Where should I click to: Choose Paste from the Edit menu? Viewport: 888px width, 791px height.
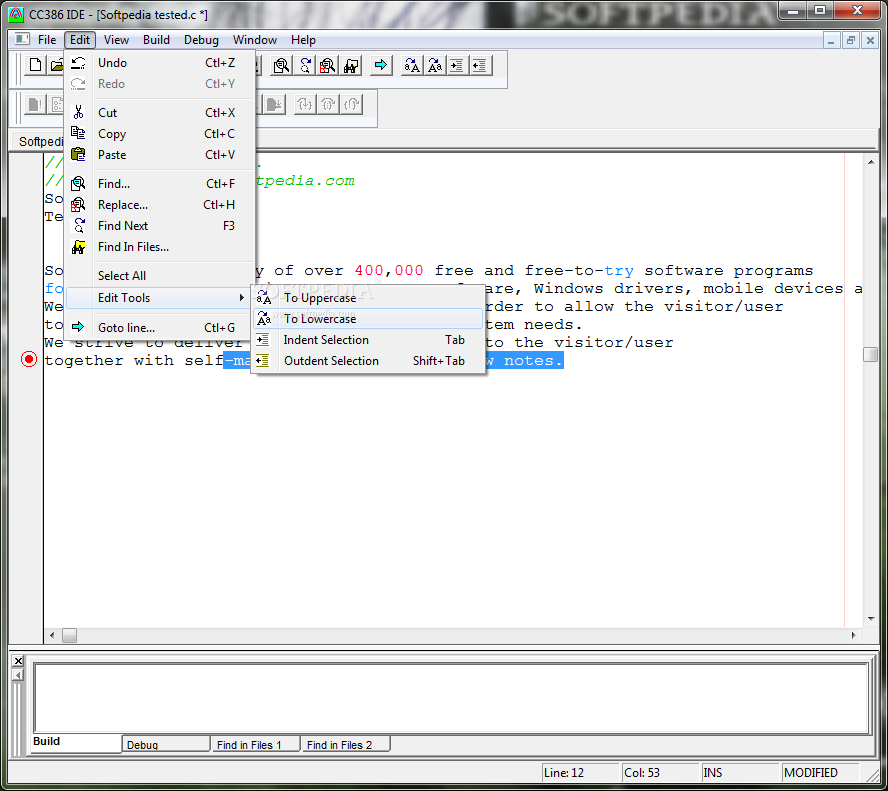159,155
